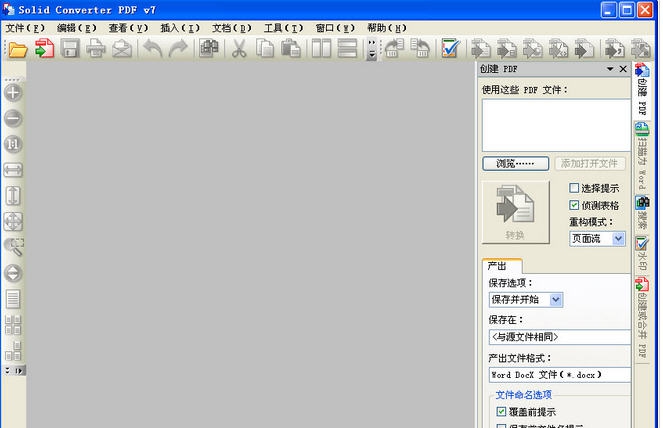This screenshot has height=428, width=663.
Task: Open the 重构模式 dropdown showing 页面流
Action: coord(597,239)
